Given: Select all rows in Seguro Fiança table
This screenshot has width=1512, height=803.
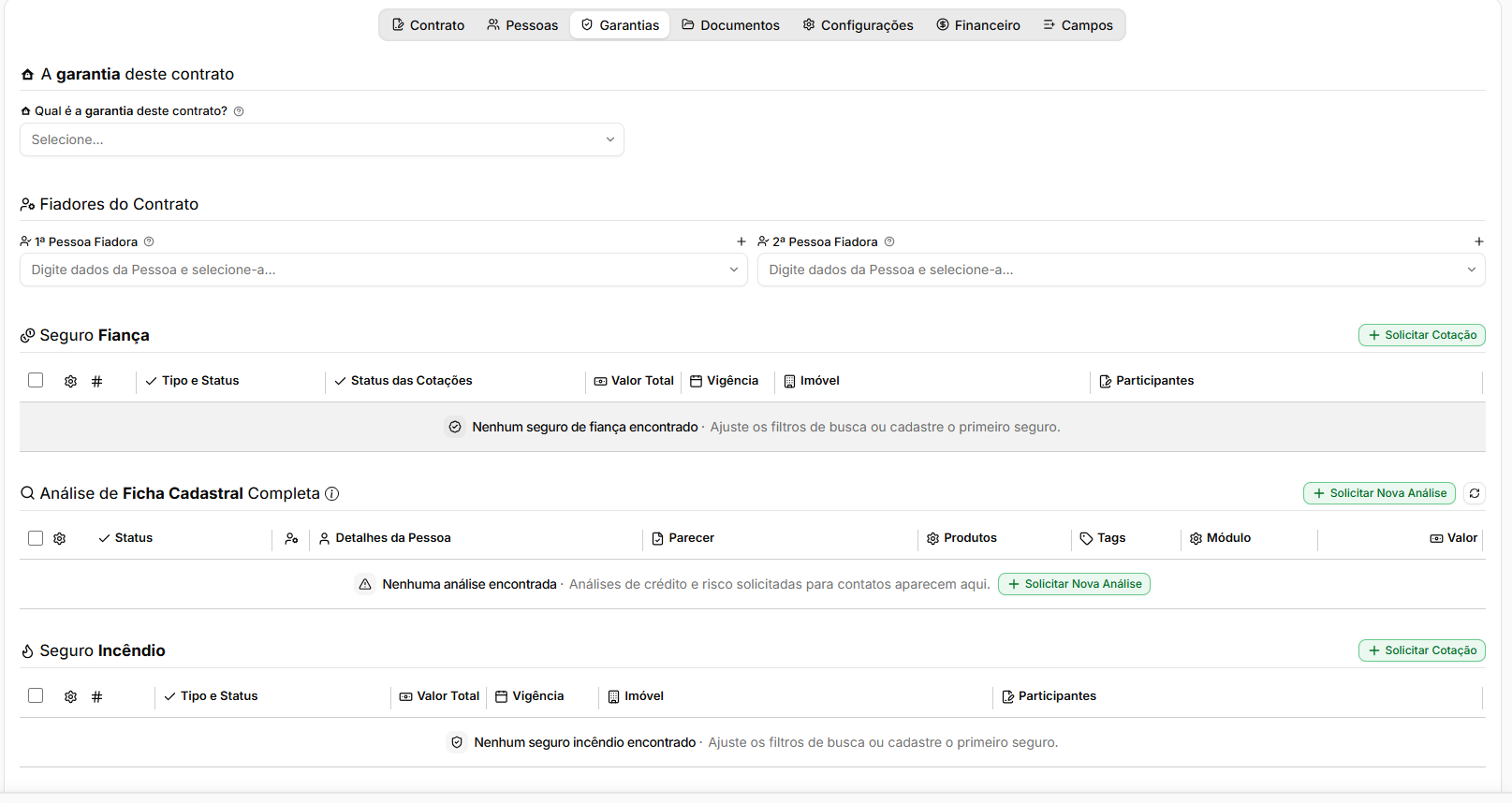Looking at the screenshot, I should (x=36, y=380).
